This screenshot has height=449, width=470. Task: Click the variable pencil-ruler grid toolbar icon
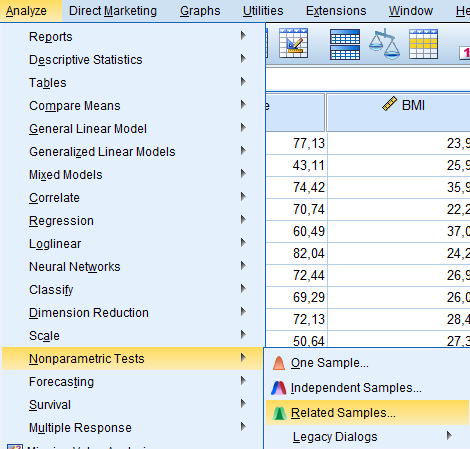[293, 43]
